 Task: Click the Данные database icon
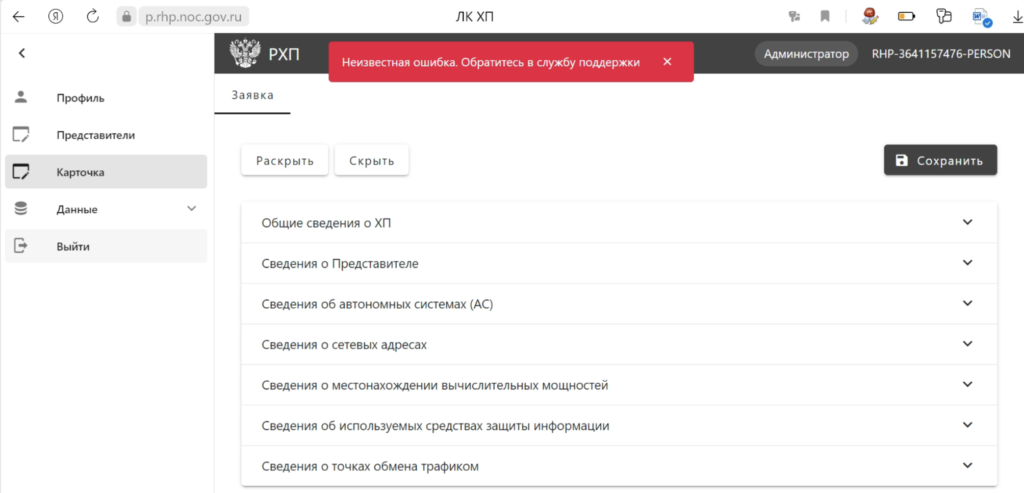coord(21,209)
